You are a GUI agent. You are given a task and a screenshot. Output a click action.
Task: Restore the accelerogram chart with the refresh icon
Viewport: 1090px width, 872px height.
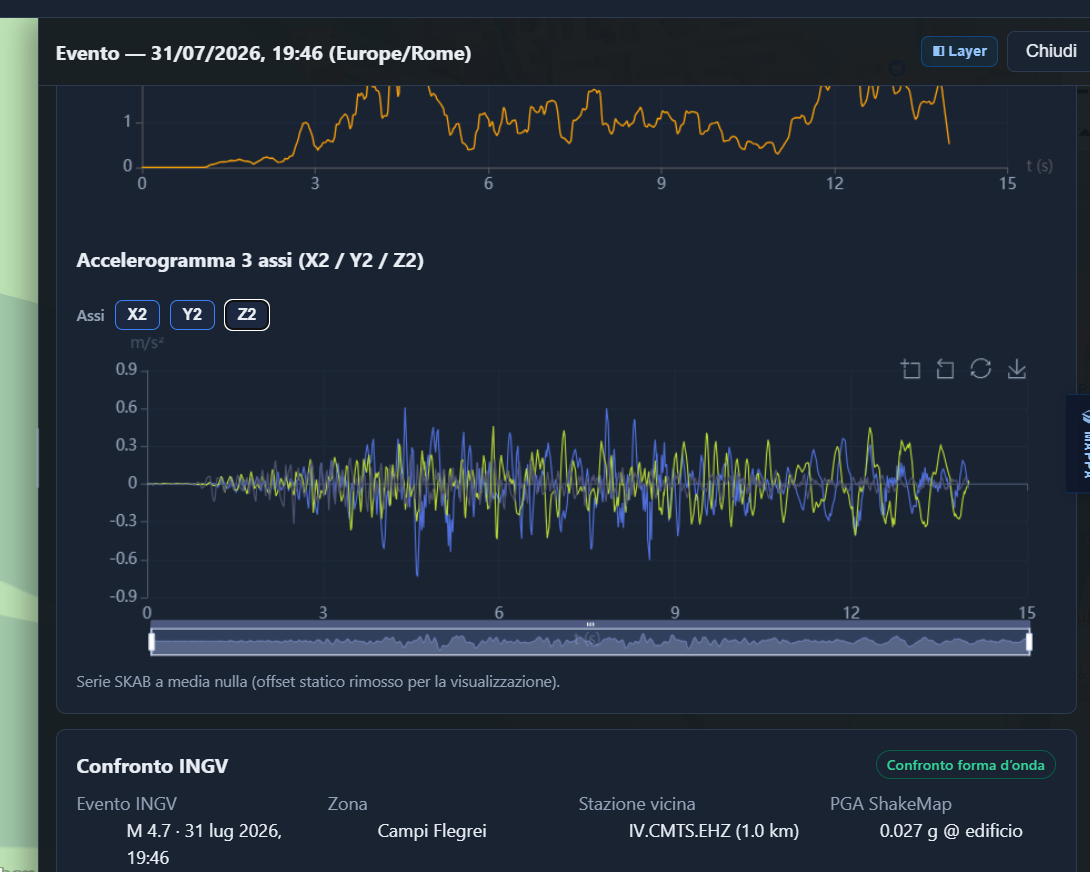[x=980, y=369]
